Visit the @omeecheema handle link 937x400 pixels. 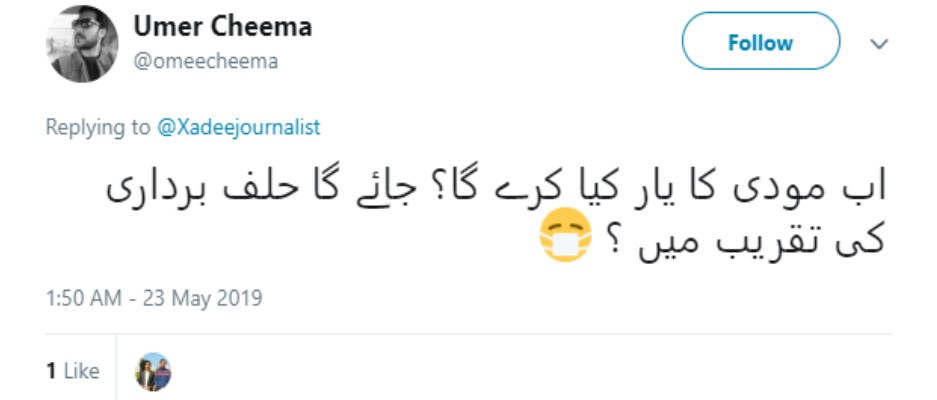(x=206, y=62)
